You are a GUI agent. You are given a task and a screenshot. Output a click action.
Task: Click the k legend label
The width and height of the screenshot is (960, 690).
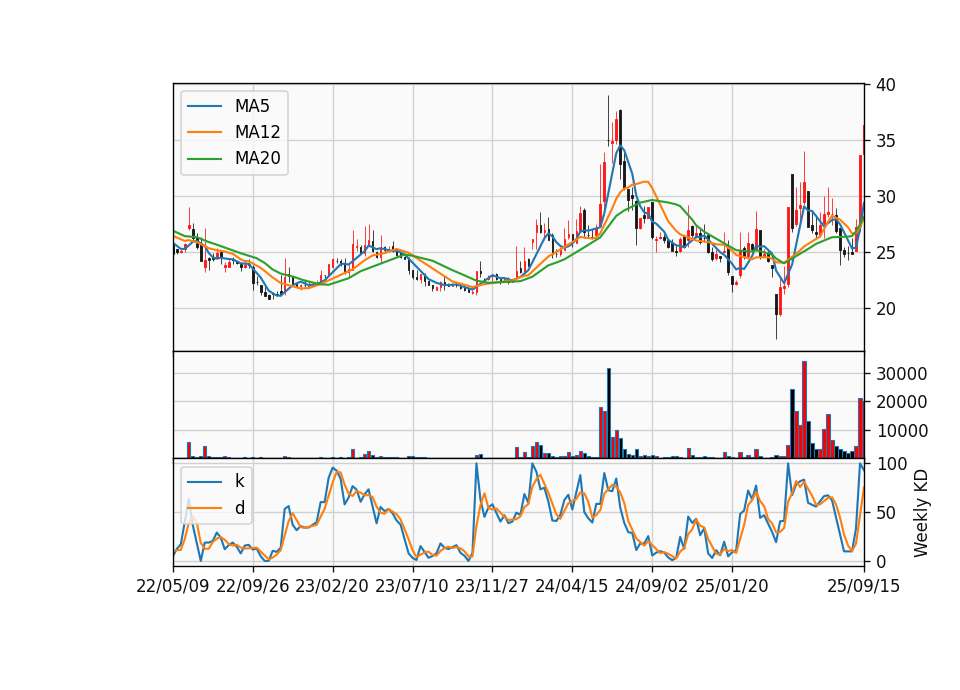tap(239, 481)
